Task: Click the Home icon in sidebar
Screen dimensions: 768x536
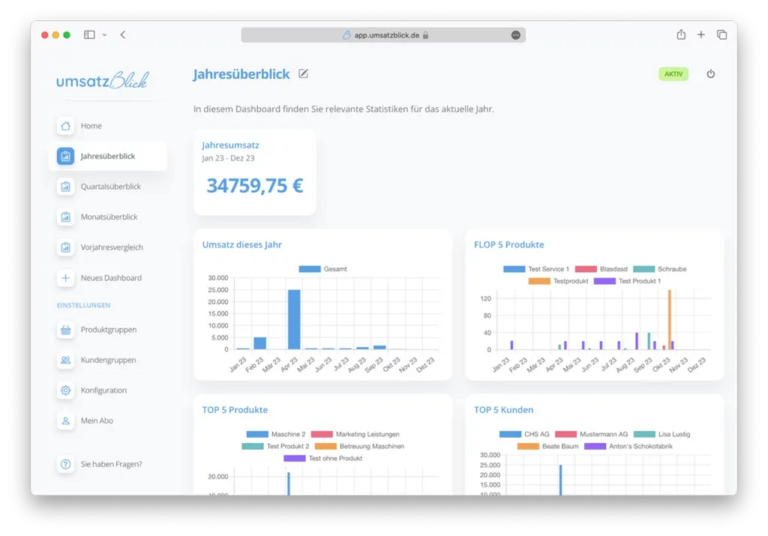Action: pos(65,126)
